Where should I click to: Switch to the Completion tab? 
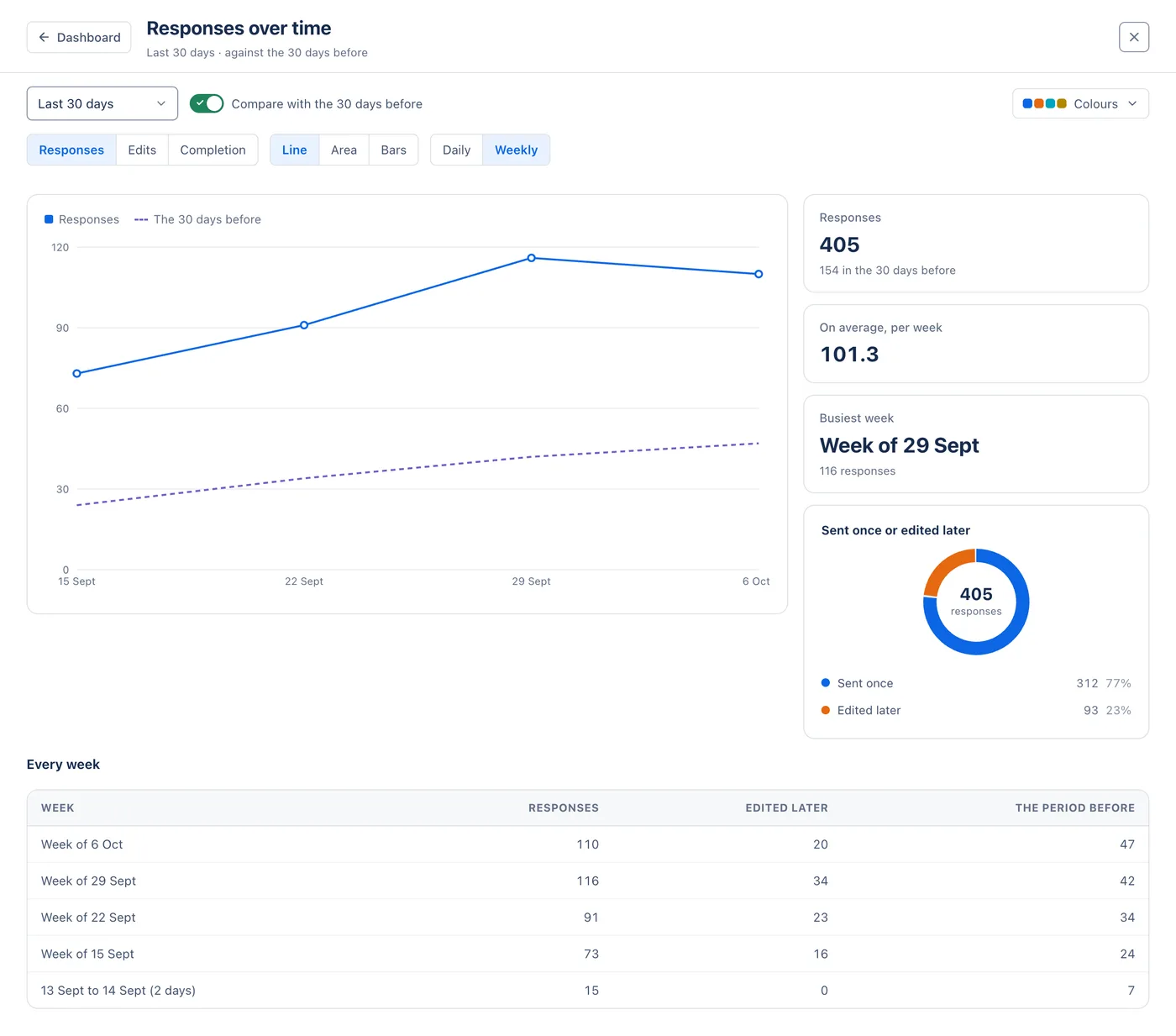(213, 150)
